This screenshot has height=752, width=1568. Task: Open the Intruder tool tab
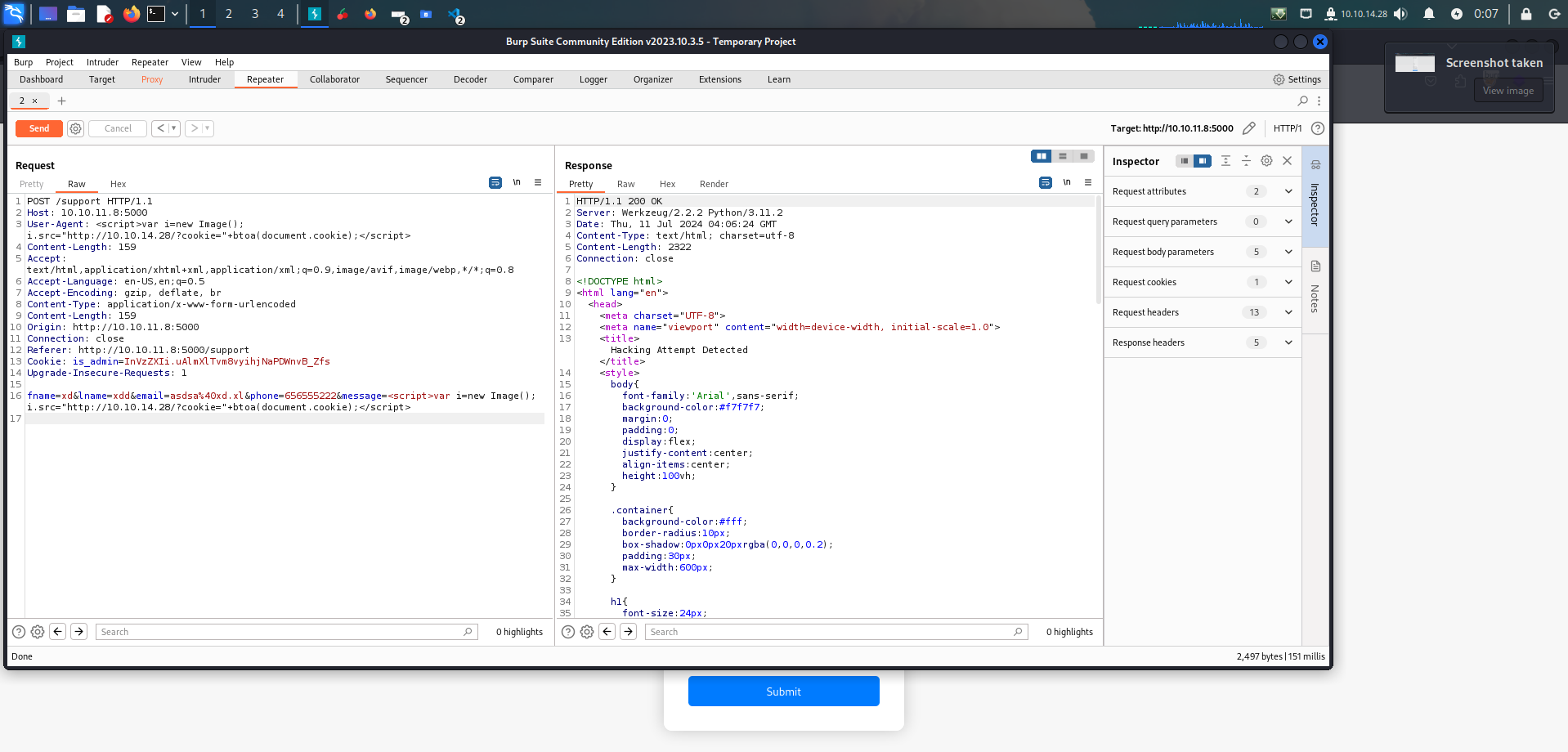tap(204, 79)
